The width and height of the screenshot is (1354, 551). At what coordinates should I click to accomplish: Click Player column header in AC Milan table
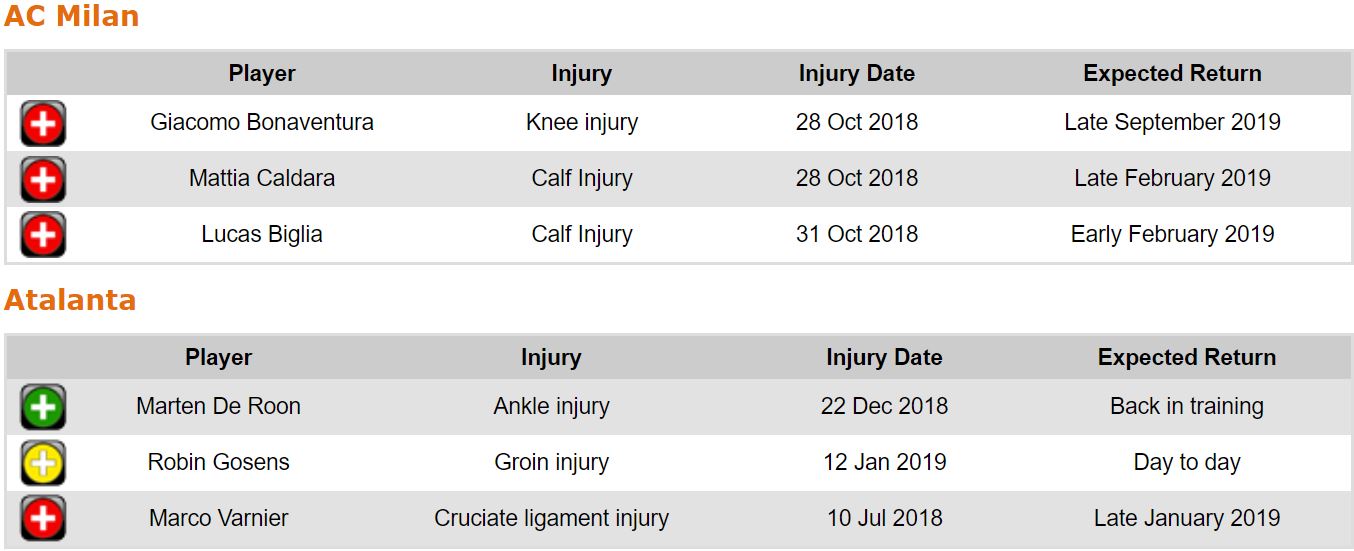tap(262, 73)
